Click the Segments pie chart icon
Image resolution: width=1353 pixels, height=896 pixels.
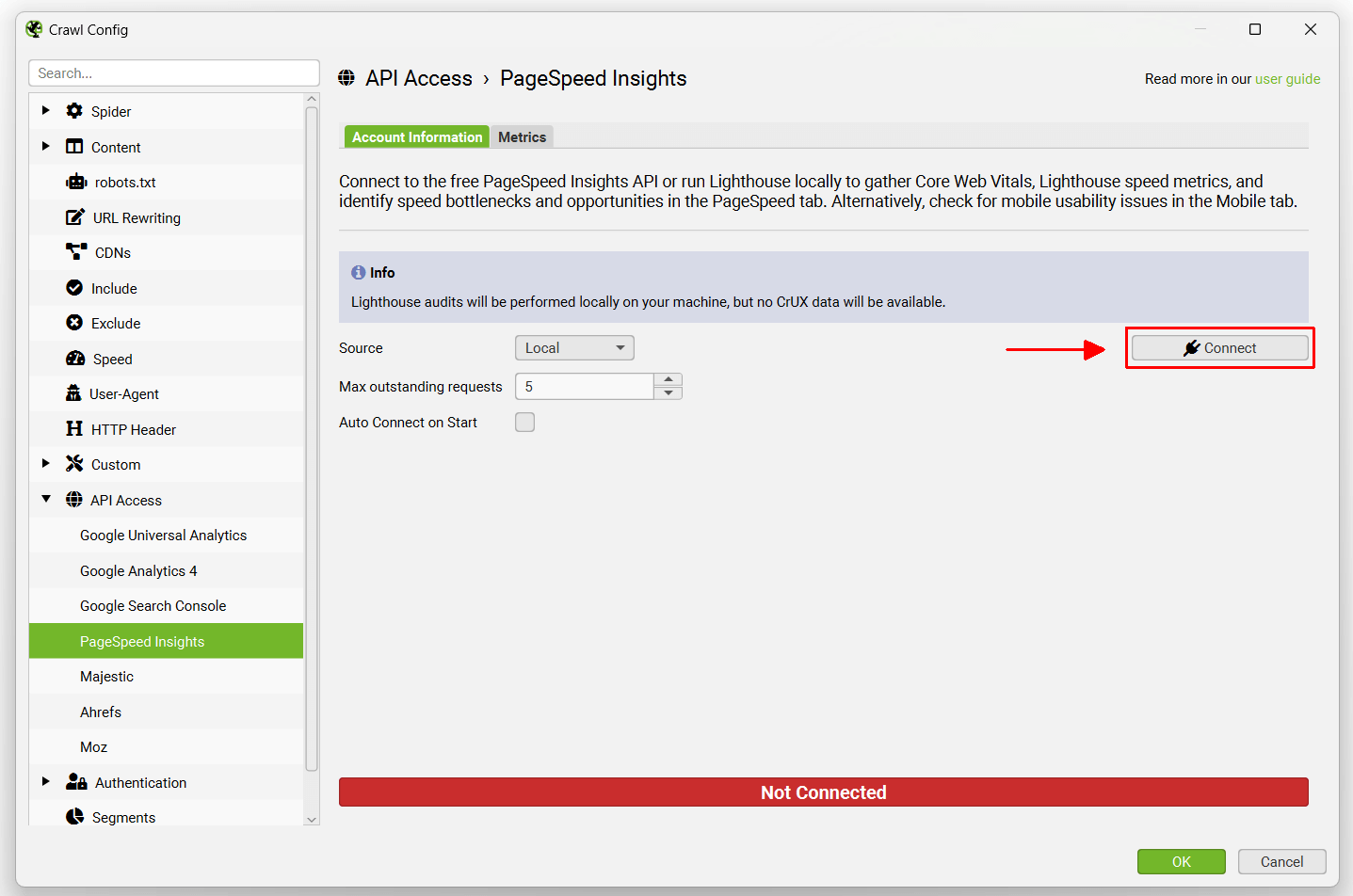[x=74, y=817]
